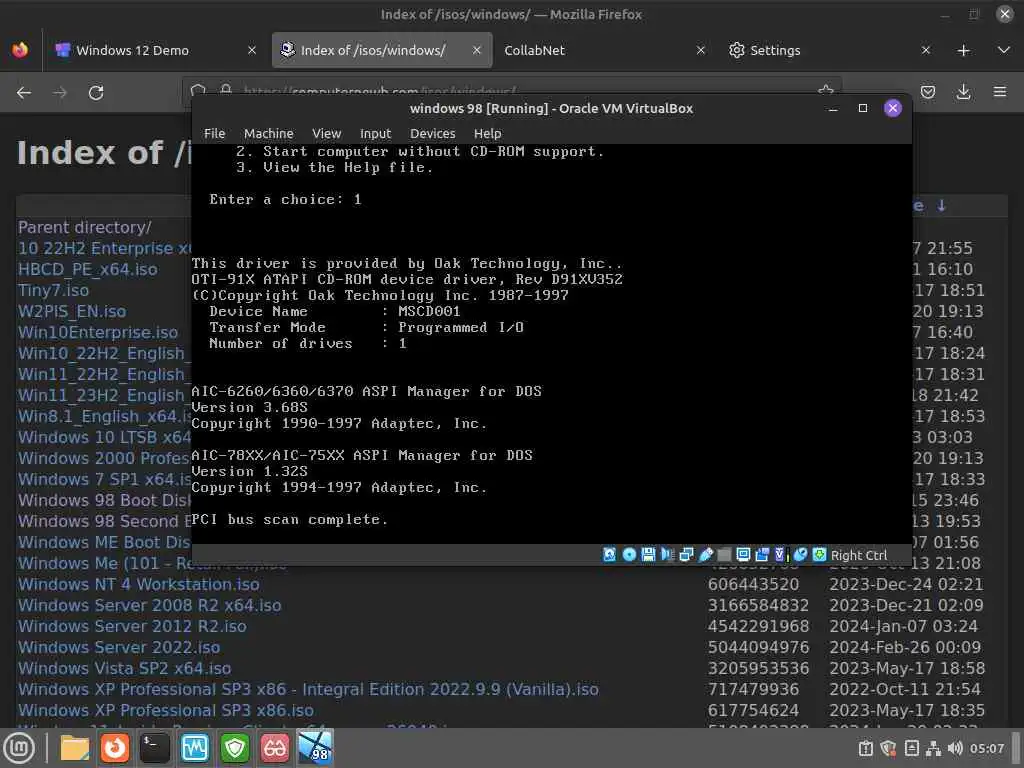Screen dimensions: 1024x768
Task: Open Windows Server 2022.iso link
Action: (x=119, y=647)
